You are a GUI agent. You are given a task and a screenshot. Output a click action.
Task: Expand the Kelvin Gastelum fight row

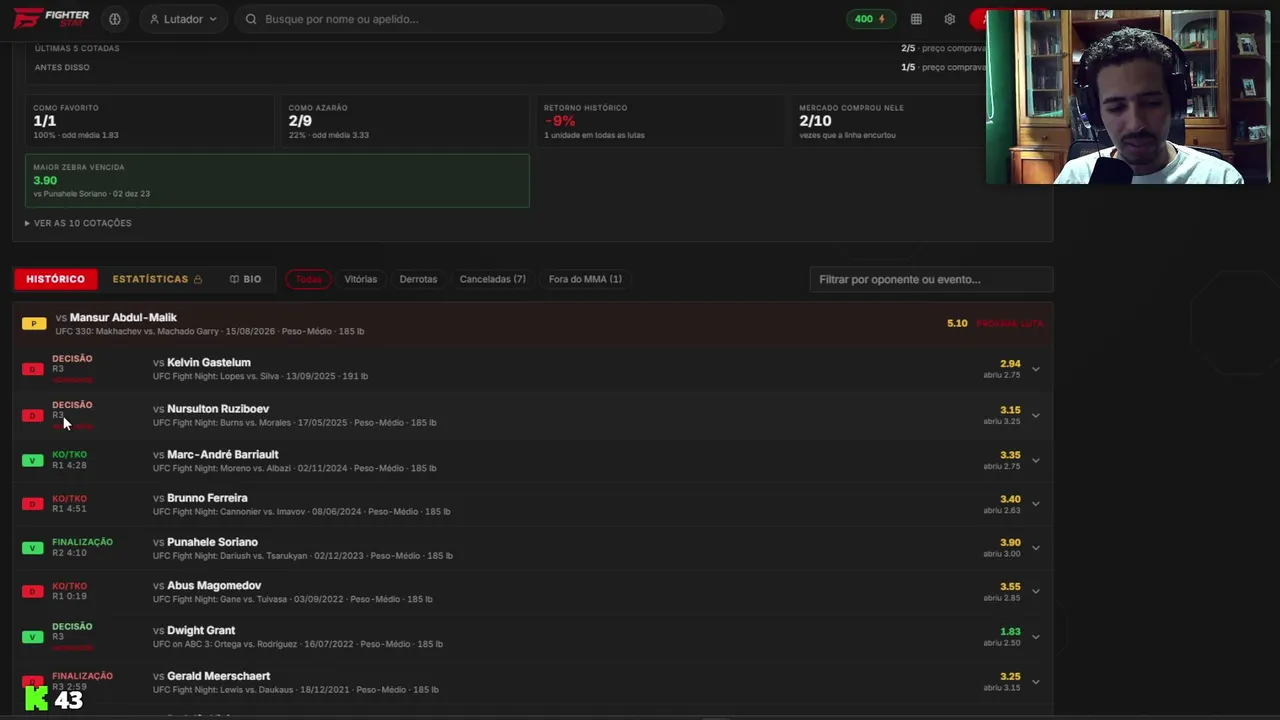(x=1036, y=369)
